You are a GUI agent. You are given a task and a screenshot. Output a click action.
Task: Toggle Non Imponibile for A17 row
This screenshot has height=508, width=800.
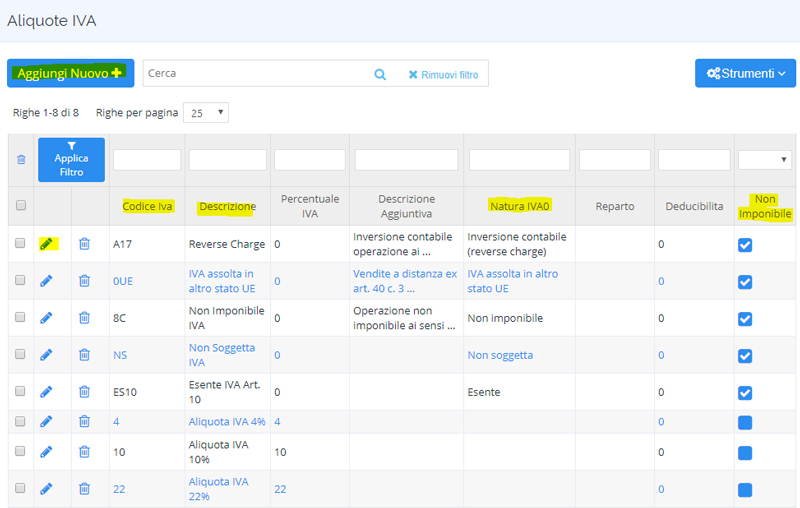(745, 245)
